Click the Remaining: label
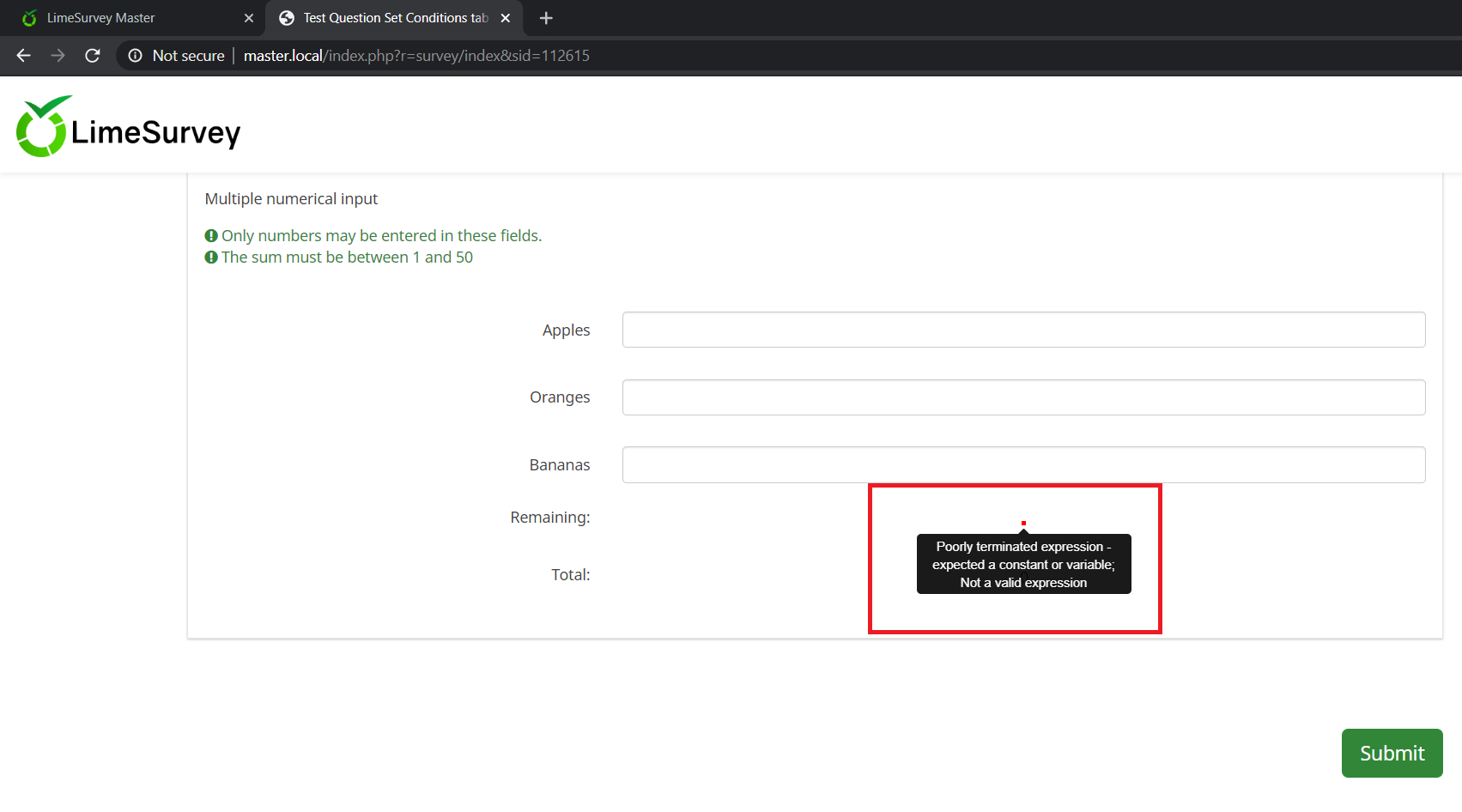 [549, 518]
